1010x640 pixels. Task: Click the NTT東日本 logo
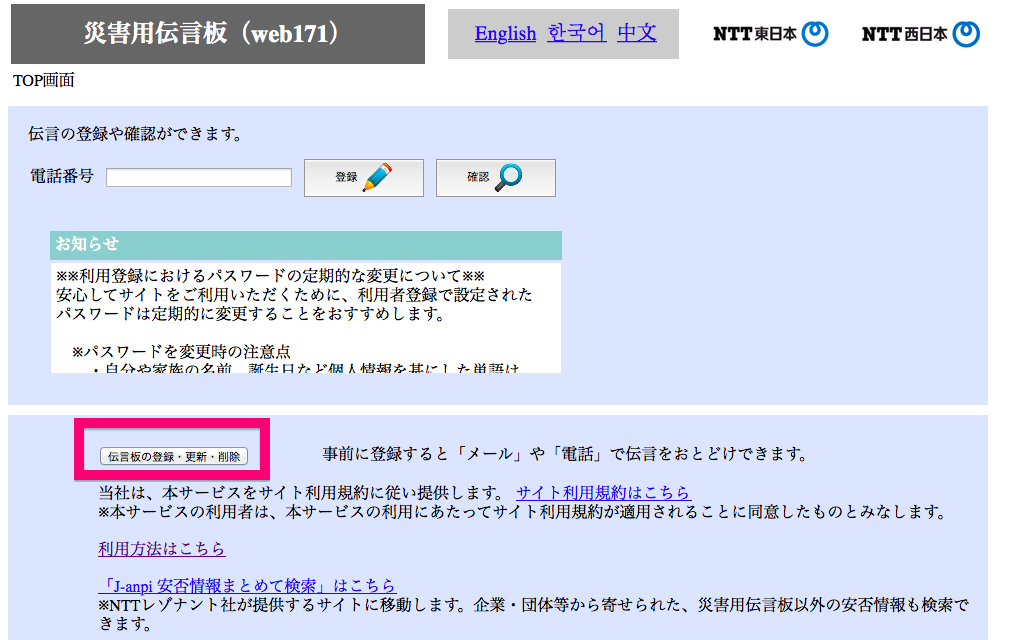(770, 33)
